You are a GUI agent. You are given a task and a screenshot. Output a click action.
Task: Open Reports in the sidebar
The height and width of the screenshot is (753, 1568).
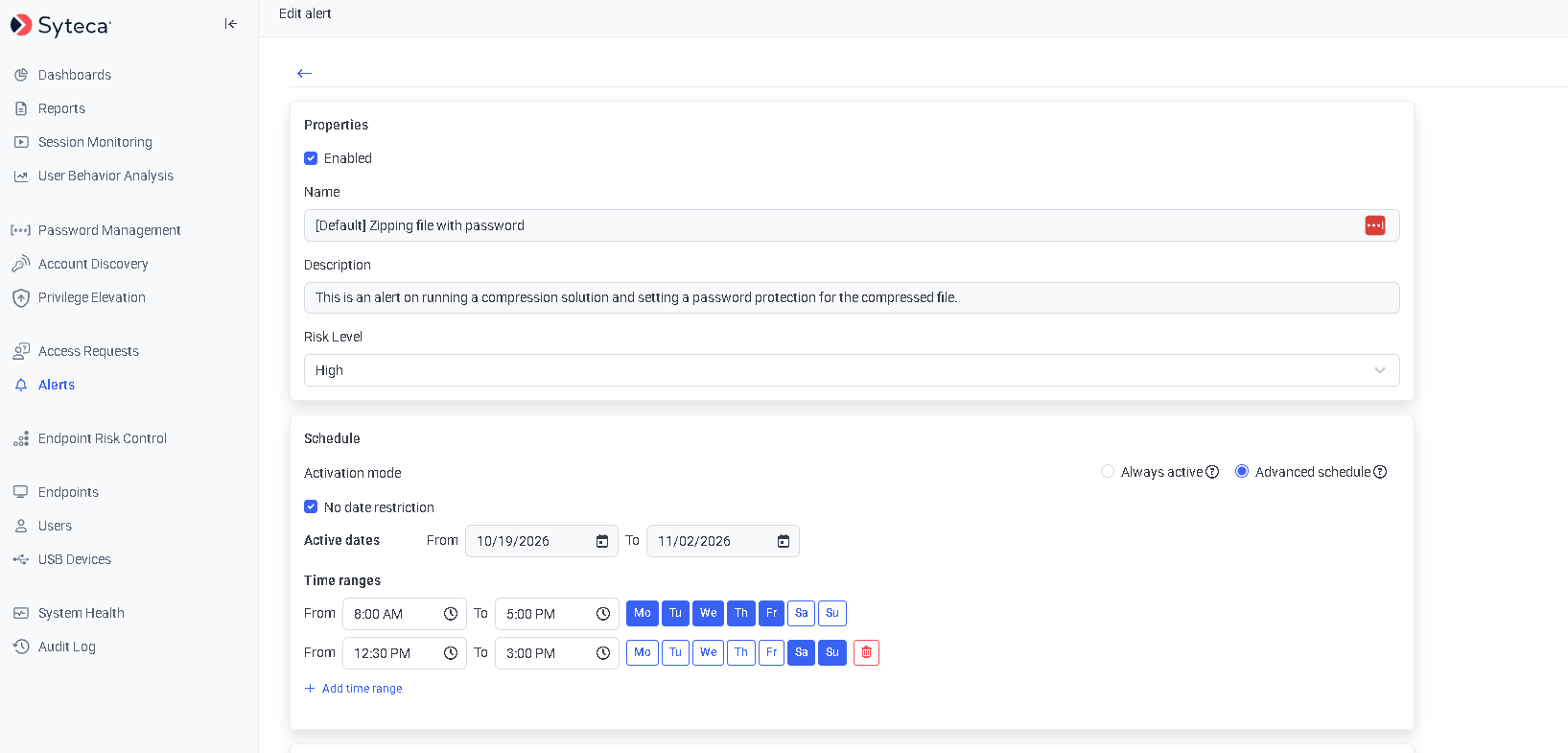point(61,108)
